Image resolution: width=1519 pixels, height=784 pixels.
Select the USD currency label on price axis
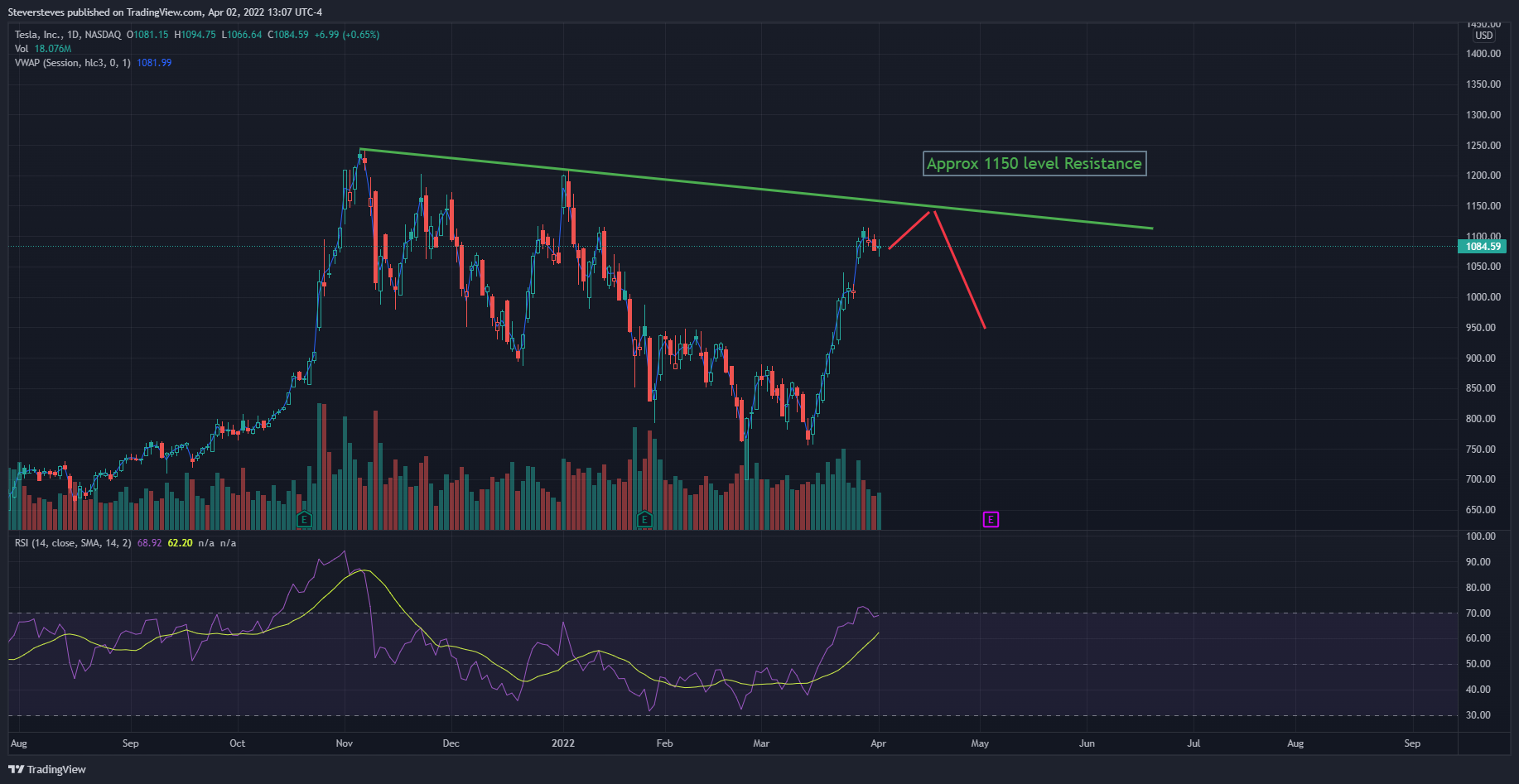(x=1483, y=36)
